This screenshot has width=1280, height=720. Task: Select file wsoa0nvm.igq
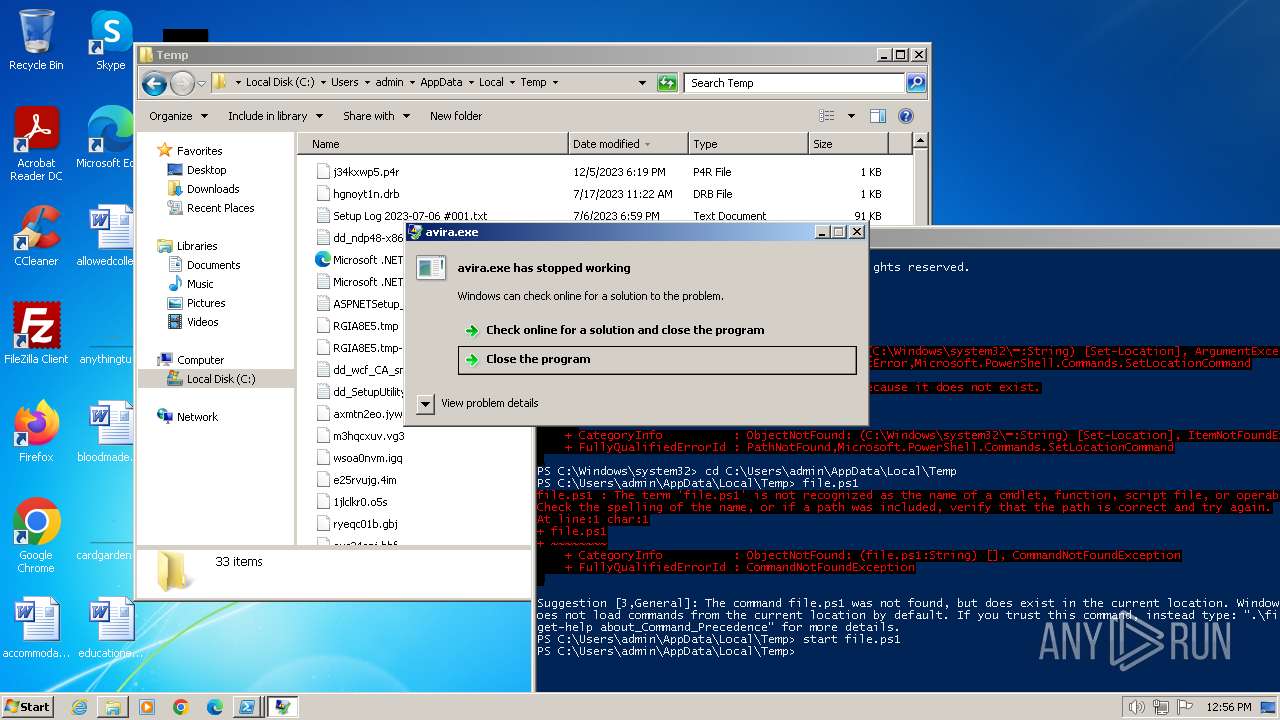coord(367,458)
